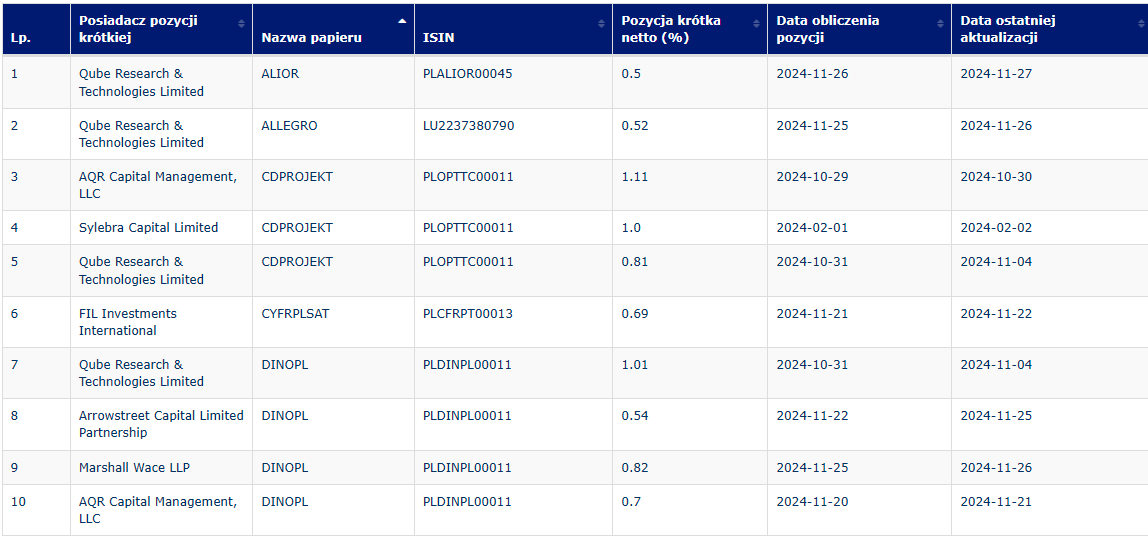Click Arrowstreet Capital Limited Partnership cell

click(x=161, y=424)
